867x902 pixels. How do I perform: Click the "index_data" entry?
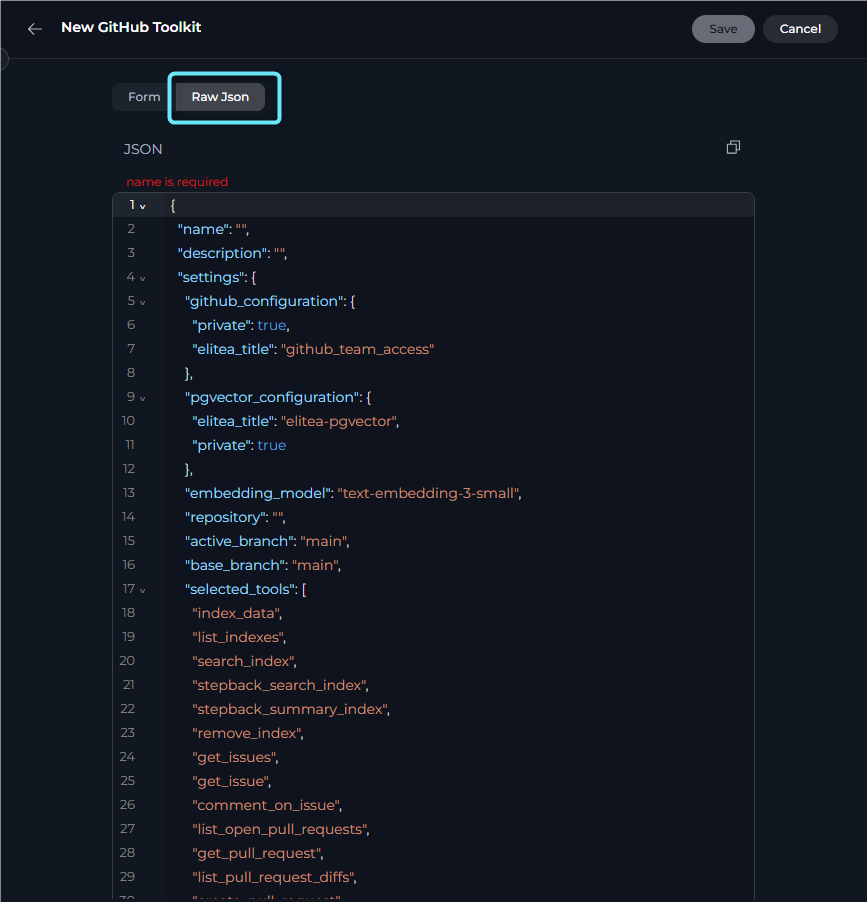pos(237,613)
